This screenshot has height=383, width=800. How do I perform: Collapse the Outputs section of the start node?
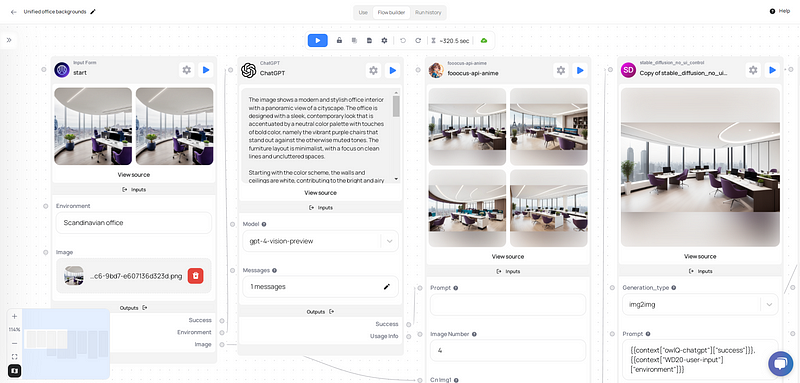134,308
